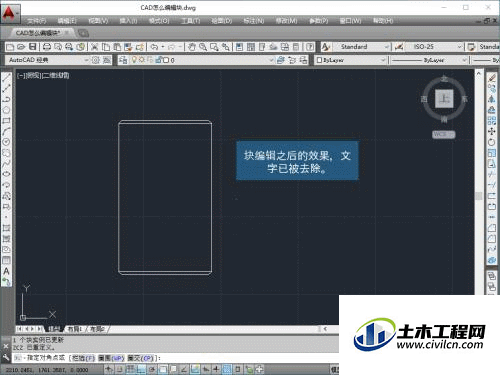
Task: Open the ByLayer linetype dropdown
Action: click(x=464, y=60)
